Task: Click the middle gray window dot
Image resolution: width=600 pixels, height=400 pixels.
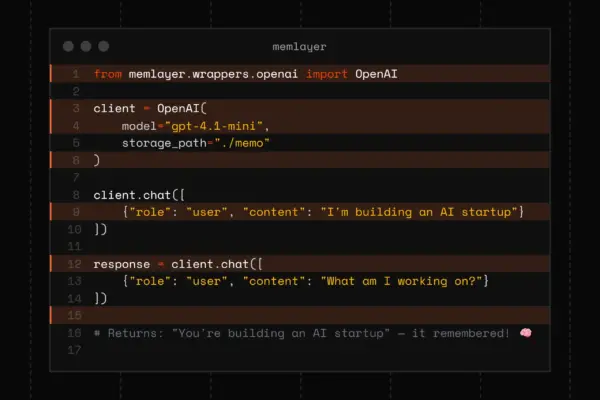Action: coord(86,47)
